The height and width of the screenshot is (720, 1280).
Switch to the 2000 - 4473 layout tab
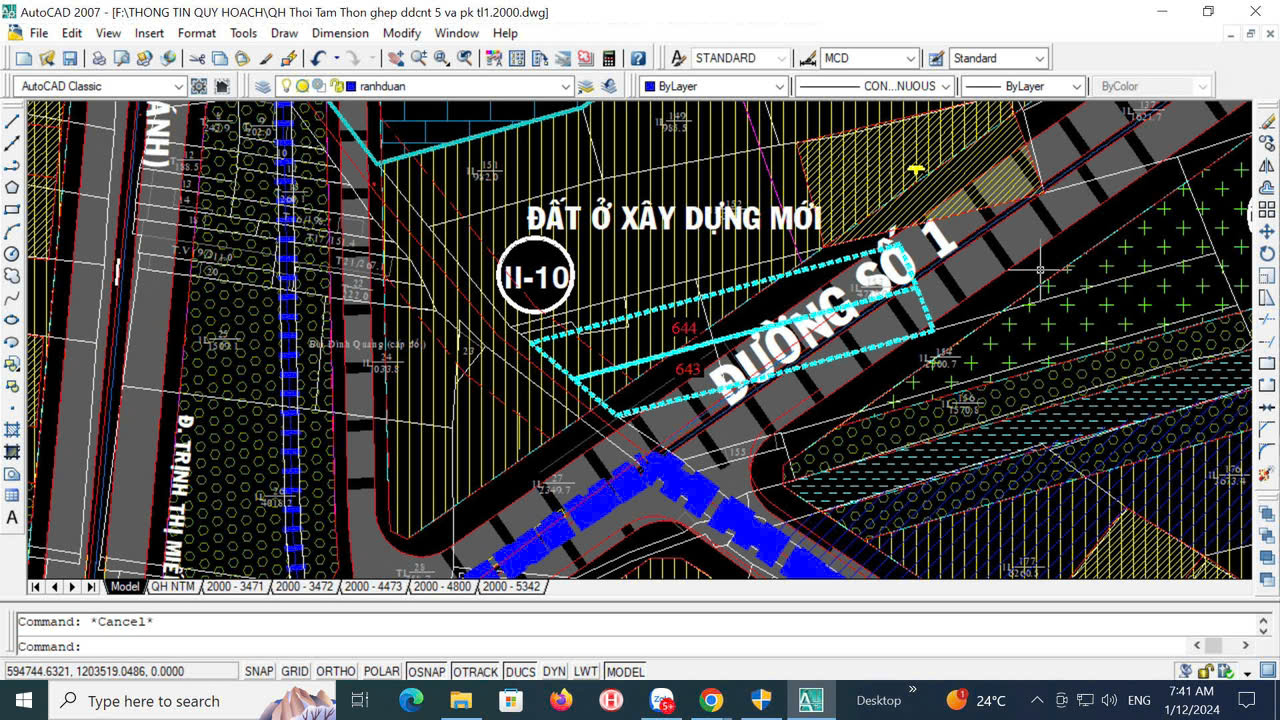coord(373,587)
